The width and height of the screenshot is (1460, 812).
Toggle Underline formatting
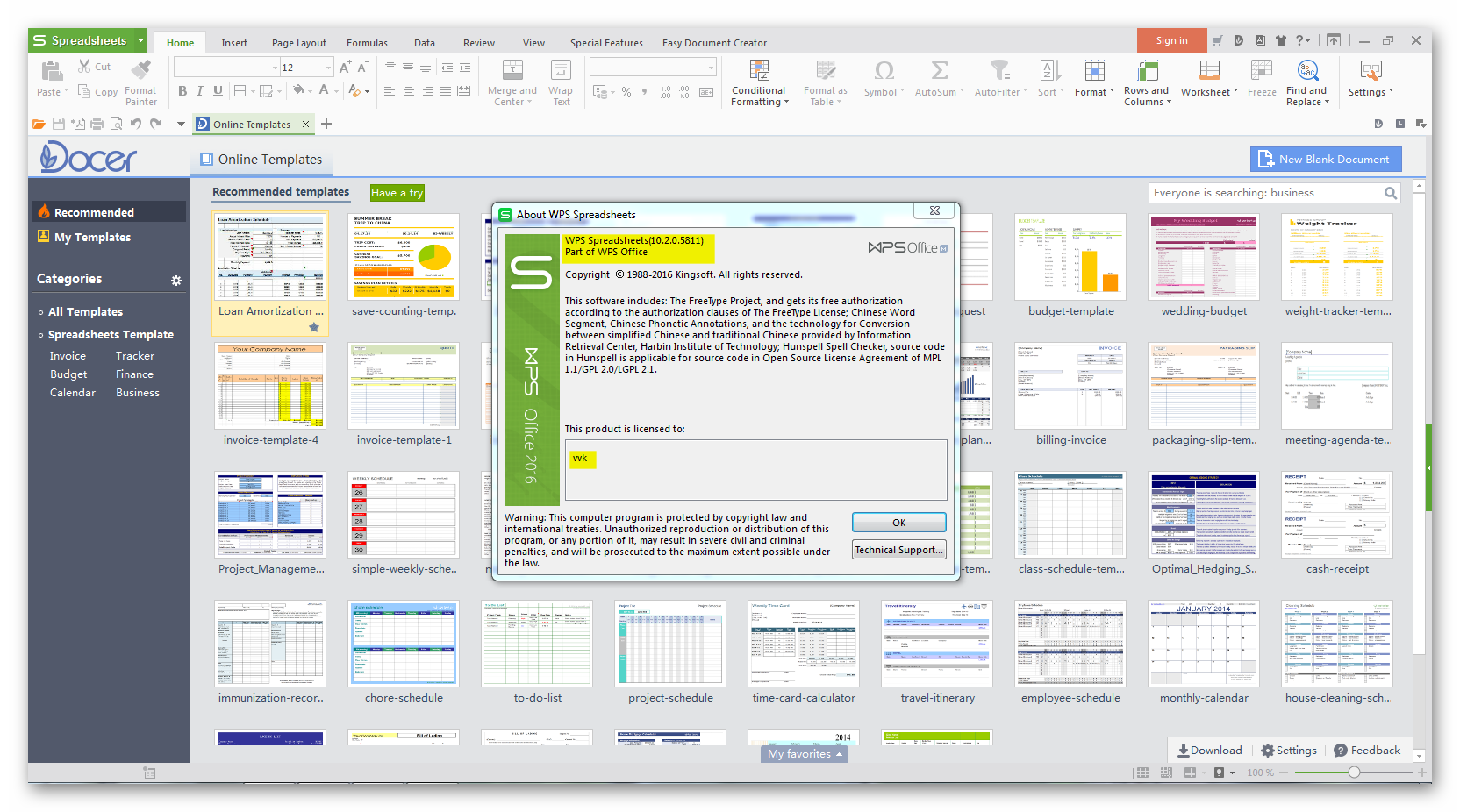coord(218,90)
